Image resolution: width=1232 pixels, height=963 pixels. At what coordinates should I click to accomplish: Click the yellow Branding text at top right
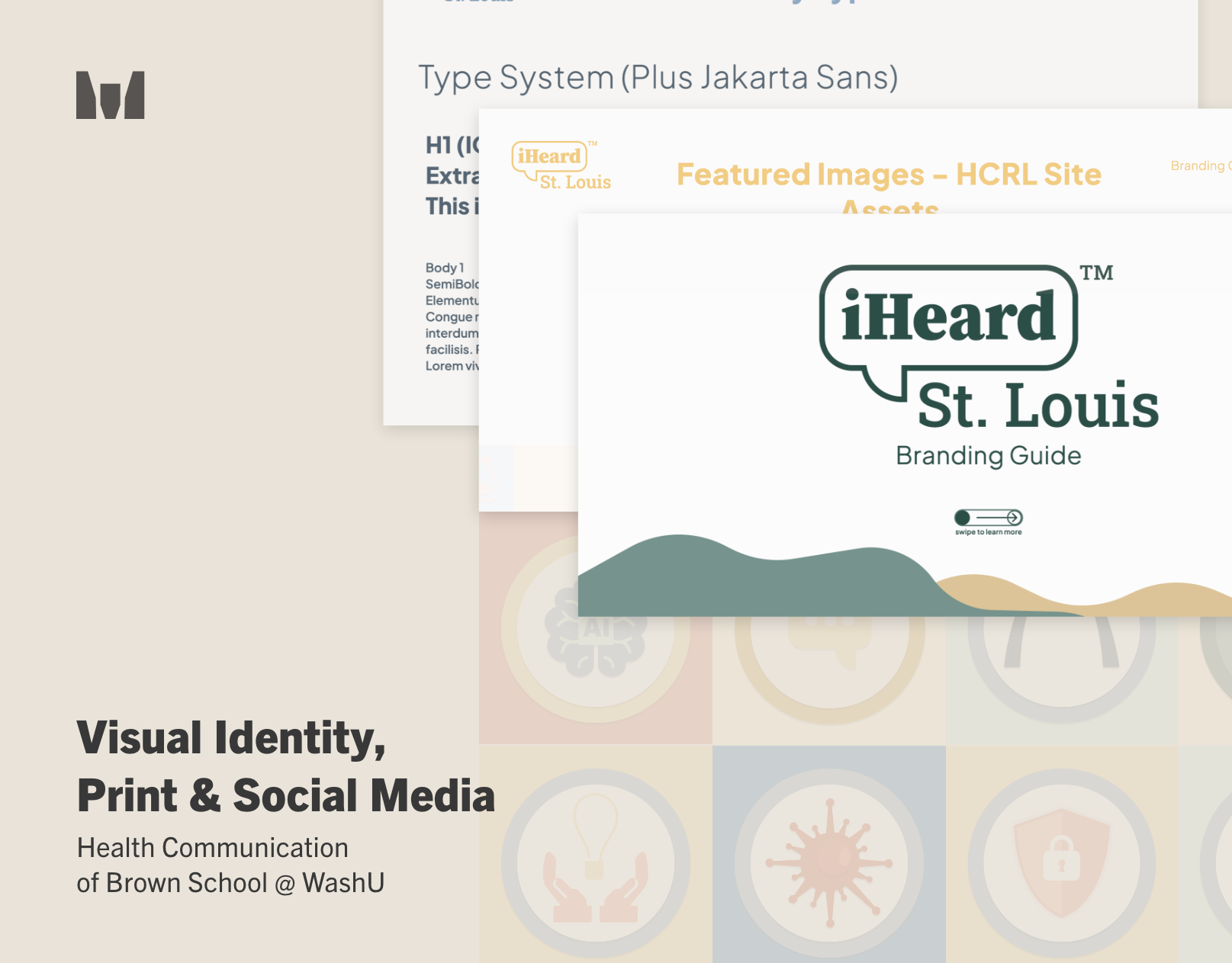tap(1201, 166)
